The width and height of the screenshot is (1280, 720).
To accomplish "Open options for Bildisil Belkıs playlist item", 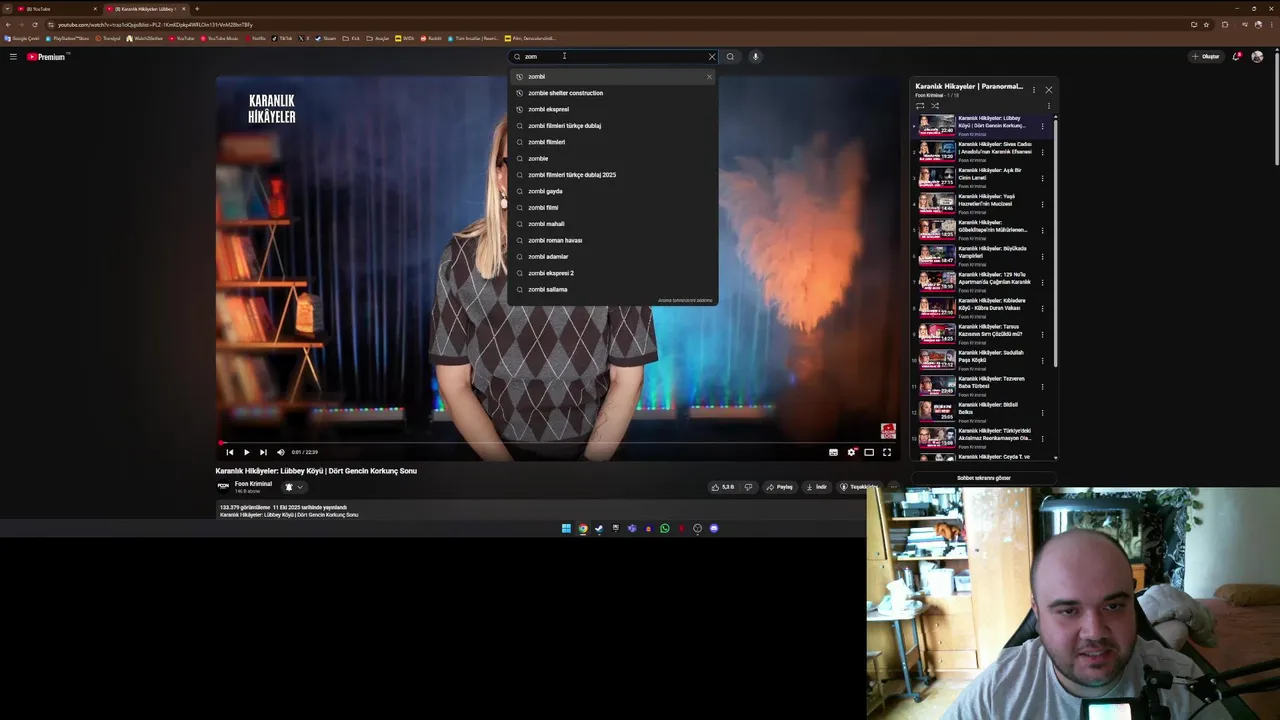I will point(1042,412).
